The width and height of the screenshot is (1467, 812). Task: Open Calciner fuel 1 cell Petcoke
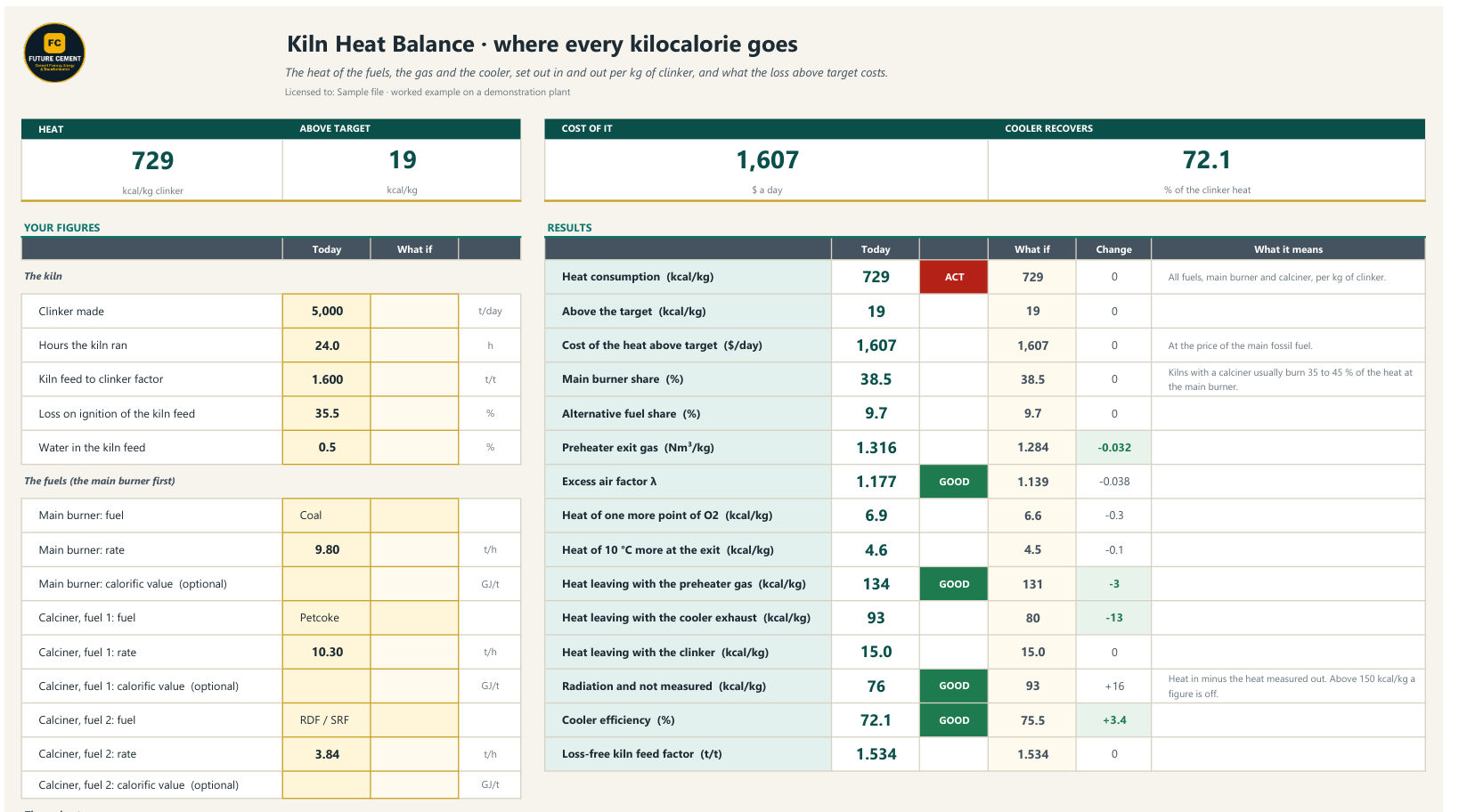327,618
